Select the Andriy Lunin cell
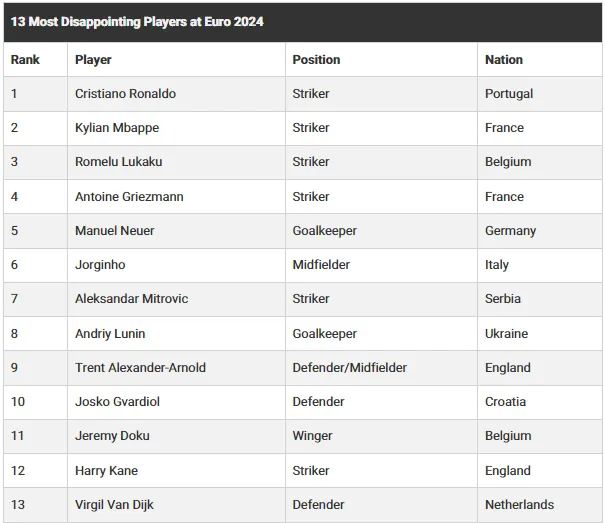Screen dimensions: 605x523 tap(110, 334)
